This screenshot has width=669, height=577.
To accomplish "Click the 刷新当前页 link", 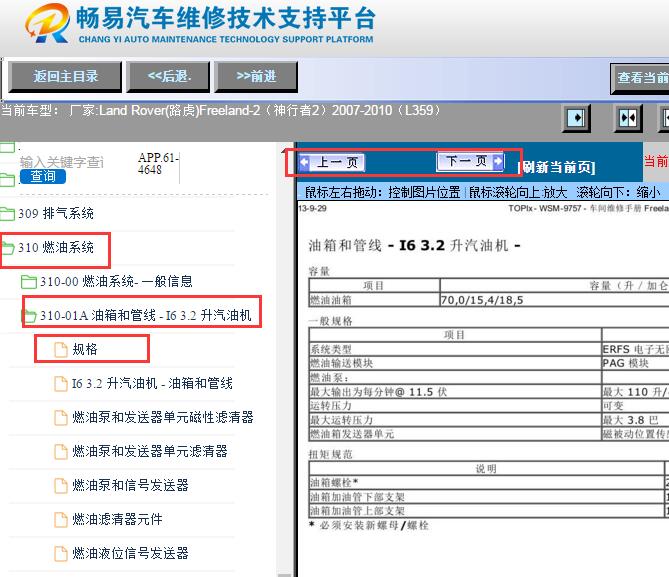I will point(556,167).
